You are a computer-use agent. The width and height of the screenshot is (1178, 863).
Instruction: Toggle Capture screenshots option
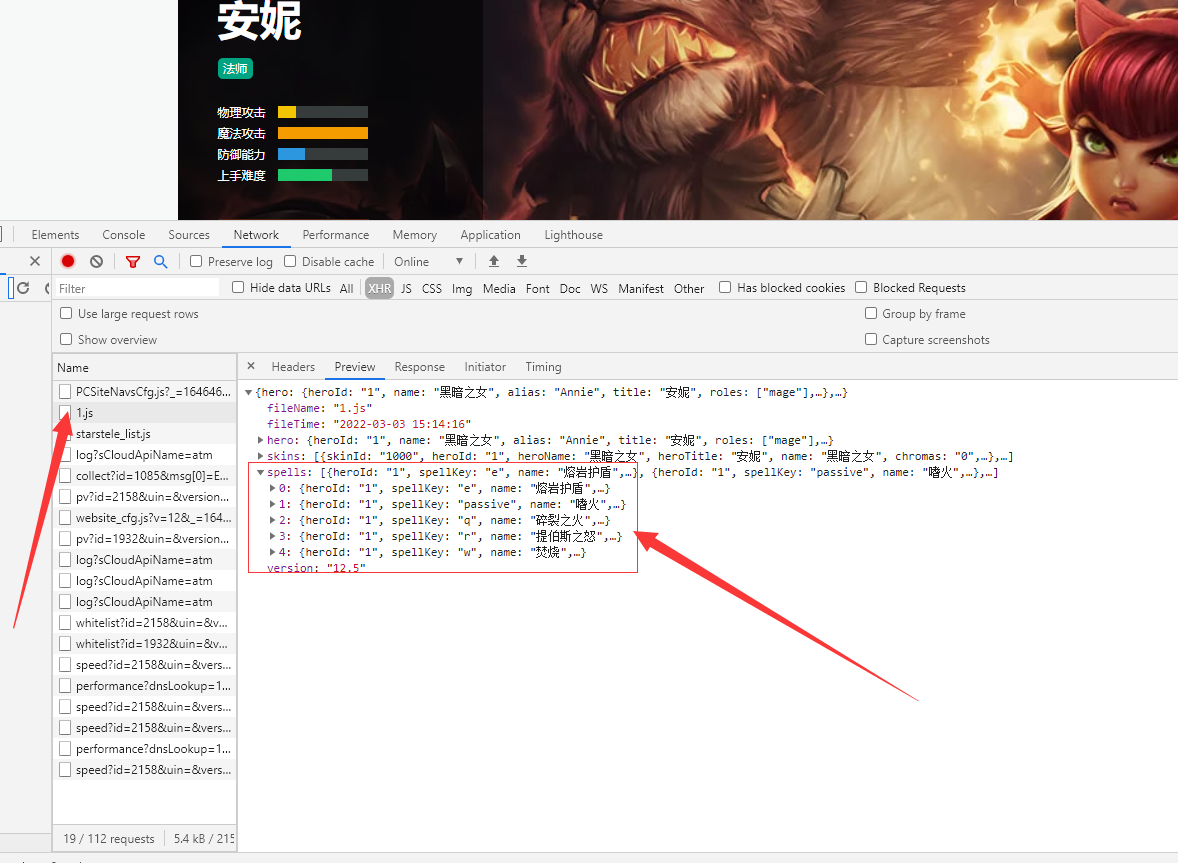pos(871,339)
